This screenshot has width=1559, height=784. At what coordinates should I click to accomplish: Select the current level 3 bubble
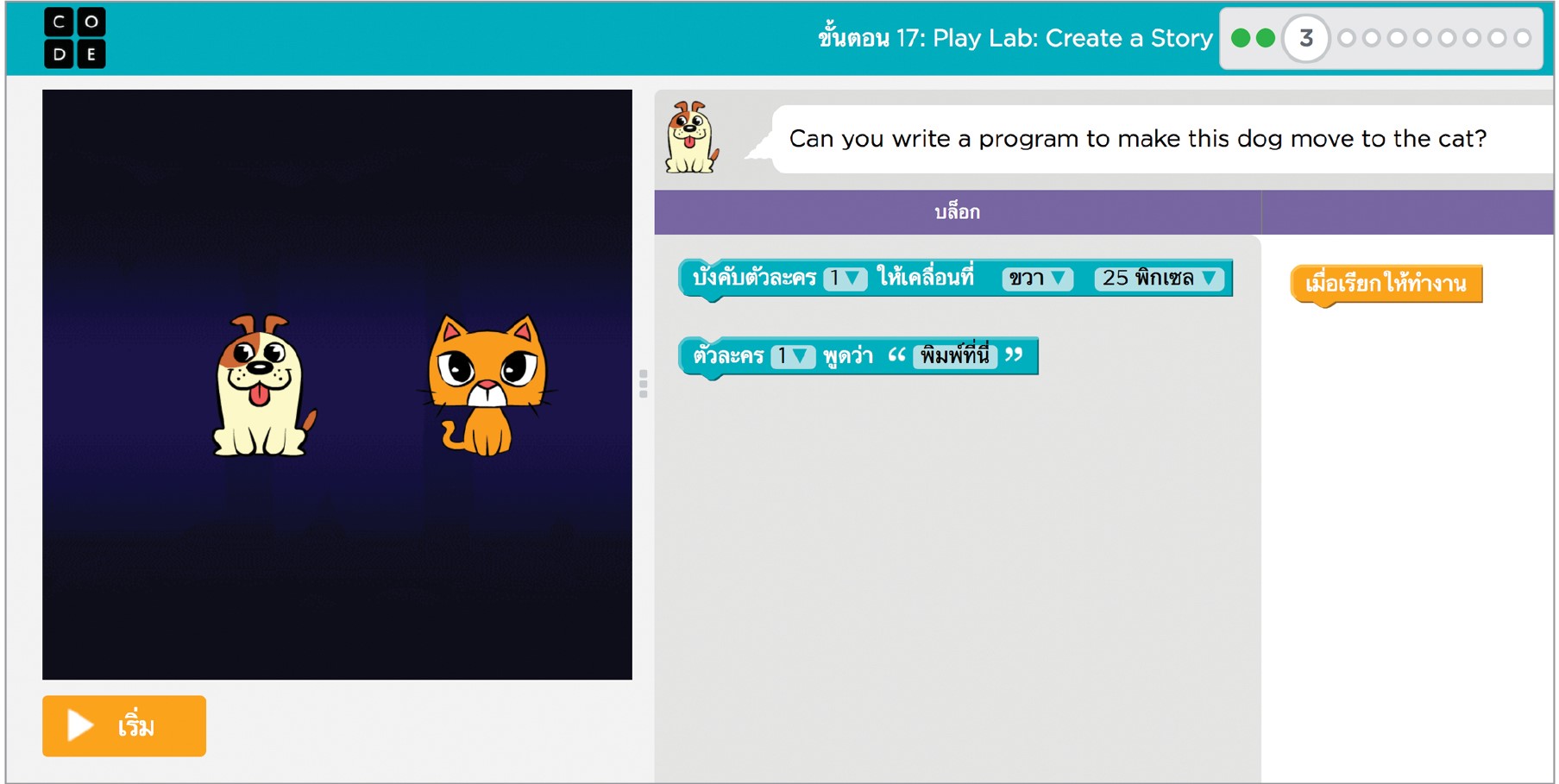[1305, 38]
